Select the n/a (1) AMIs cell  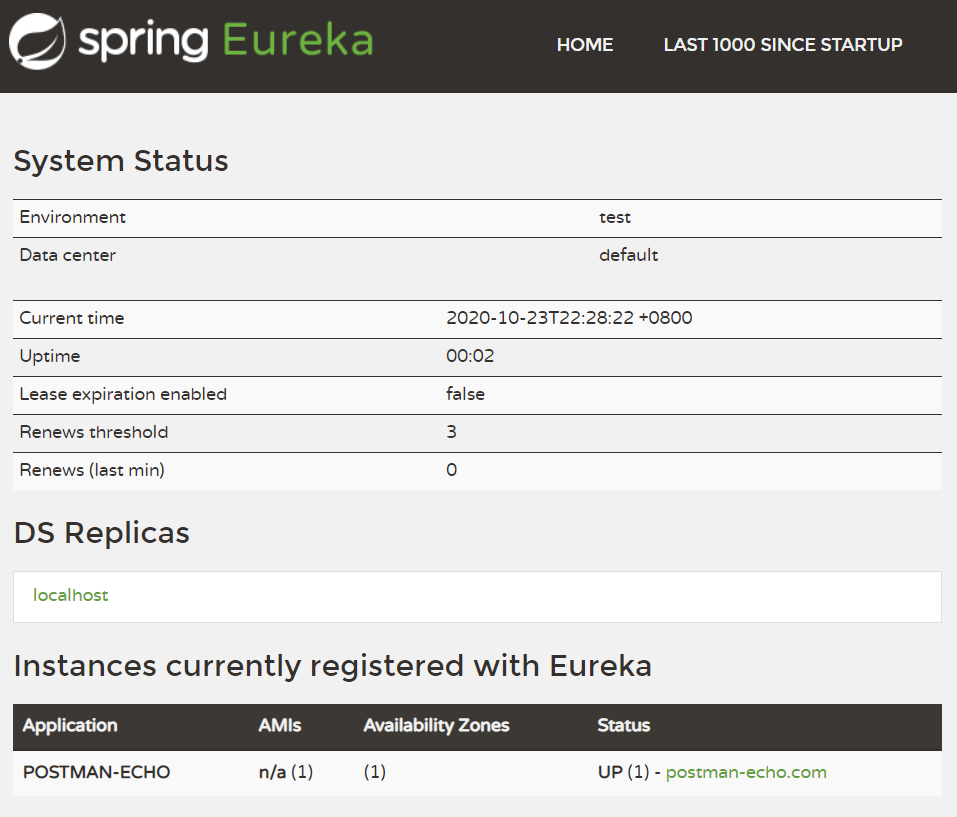pyautogui.click(x=286, y=772)
